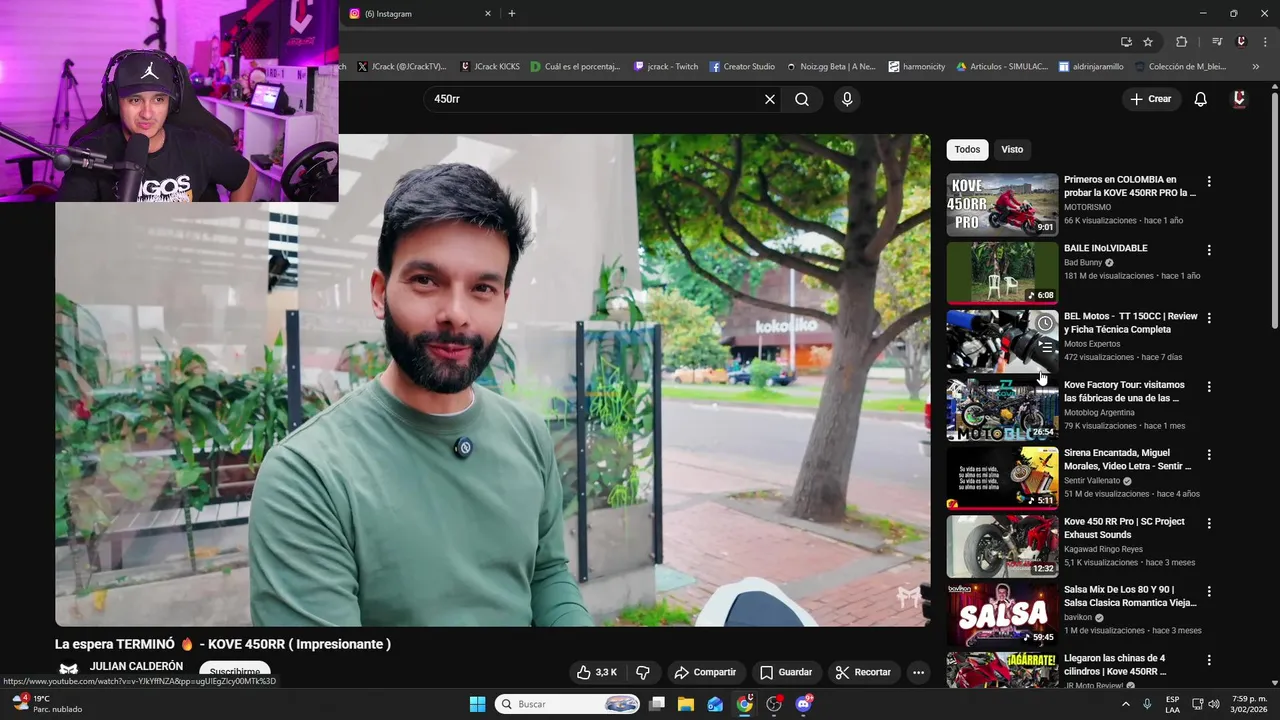Viewport: 1280px width, 720px height.
Task: Open Creator Studio bookmark
Action: tap(743, 67)
